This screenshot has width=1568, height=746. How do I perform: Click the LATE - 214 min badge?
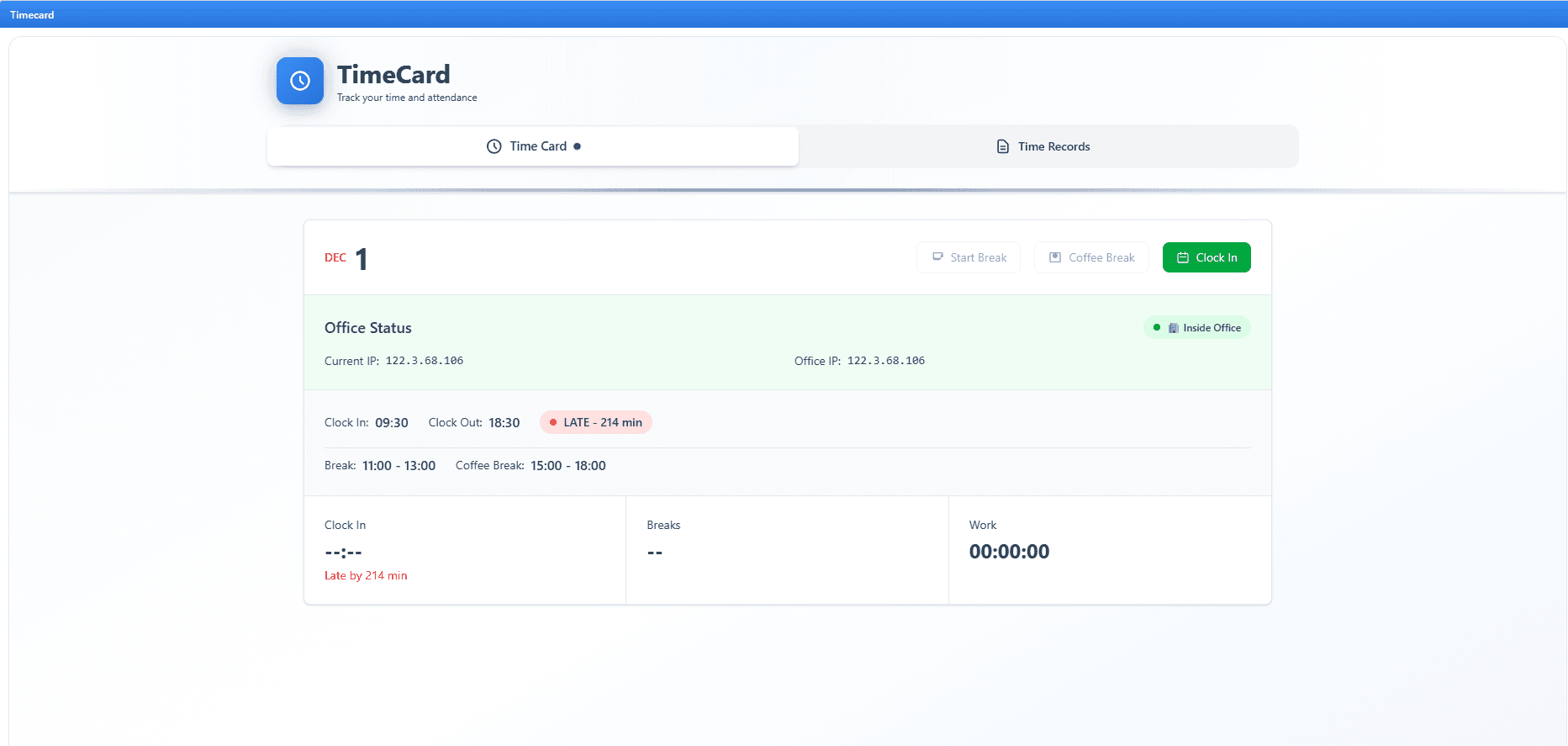pyautogui.click(x=596, y=422)
